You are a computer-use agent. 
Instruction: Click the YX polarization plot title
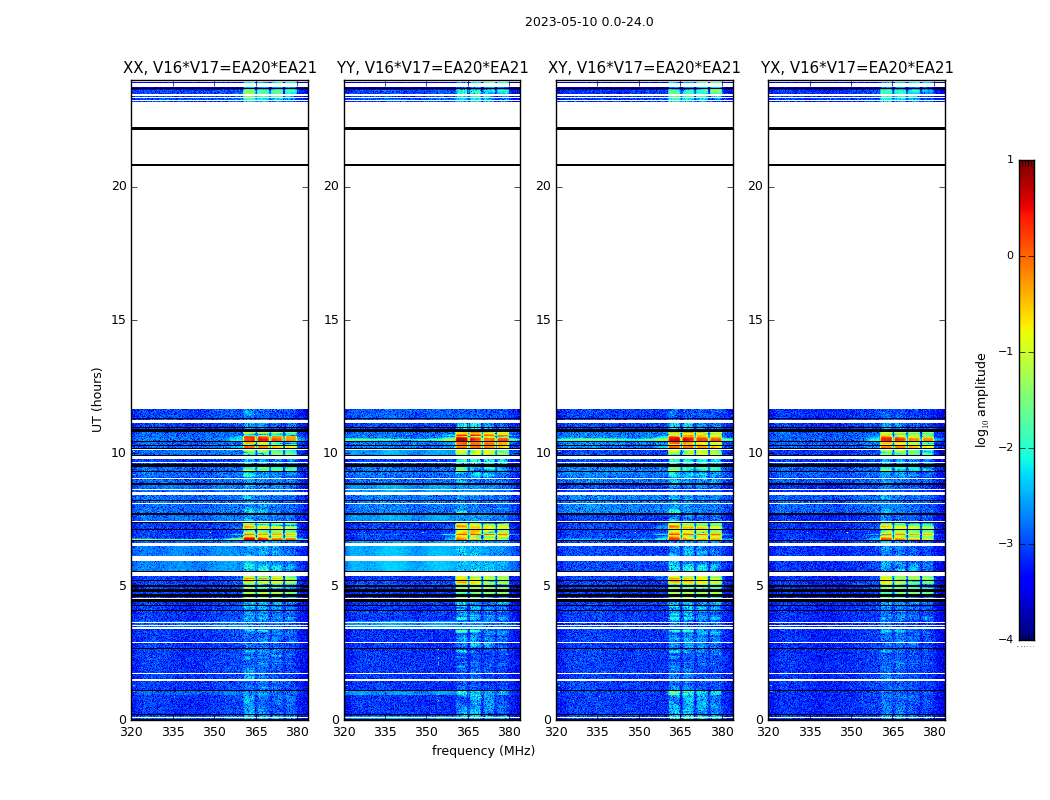[857, 68]
